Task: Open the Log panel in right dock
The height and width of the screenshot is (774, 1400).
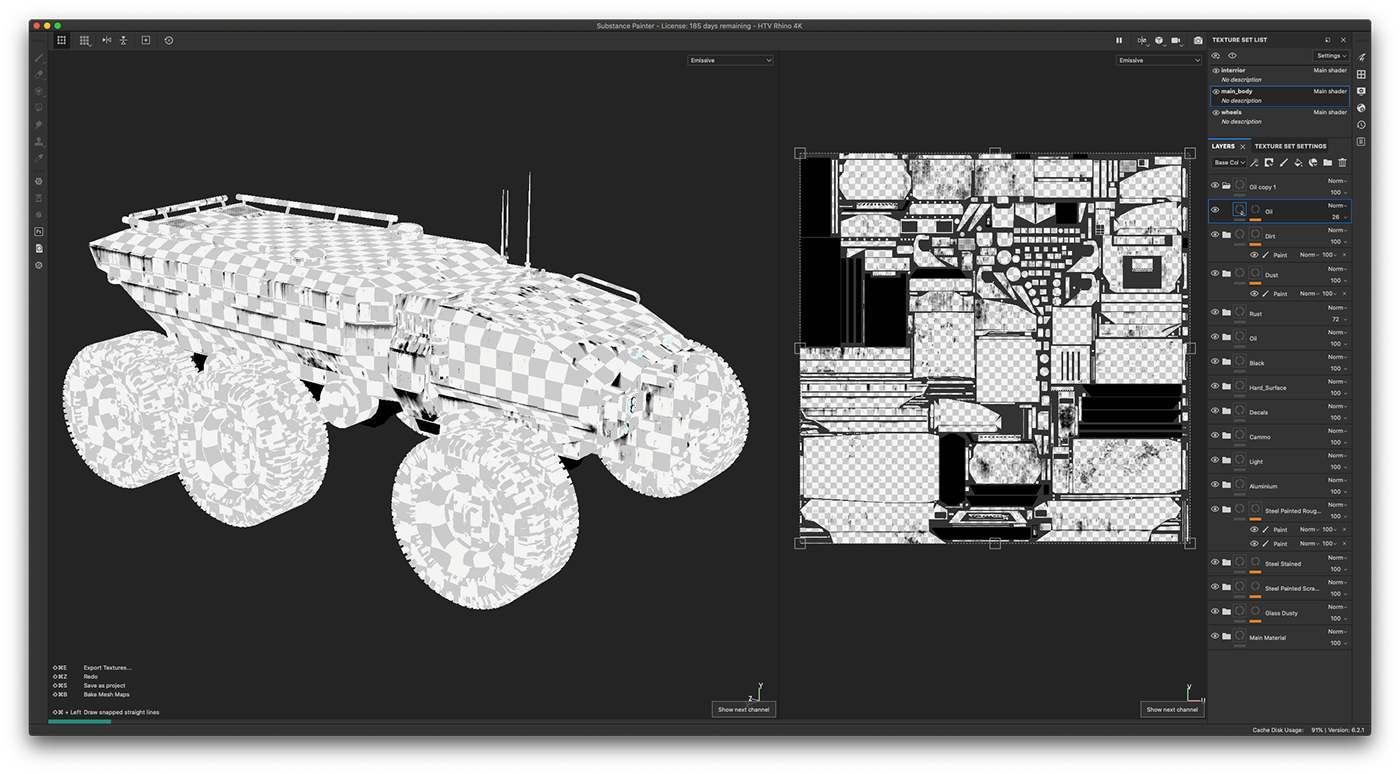Action: [1361, 142]
